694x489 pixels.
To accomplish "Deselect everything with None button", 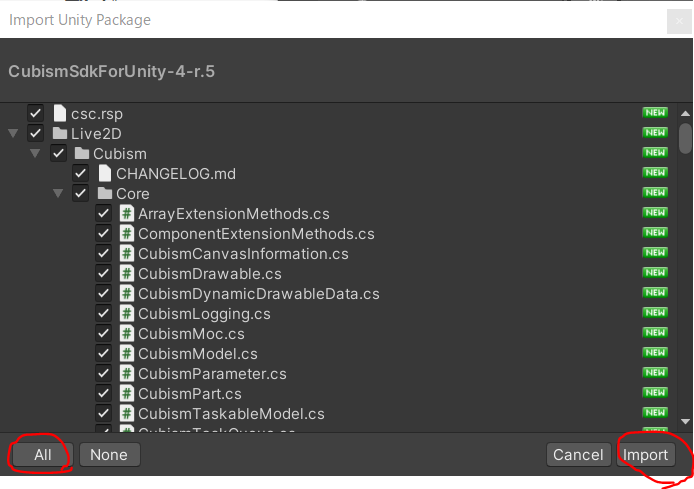I will (x=109, y=454).
